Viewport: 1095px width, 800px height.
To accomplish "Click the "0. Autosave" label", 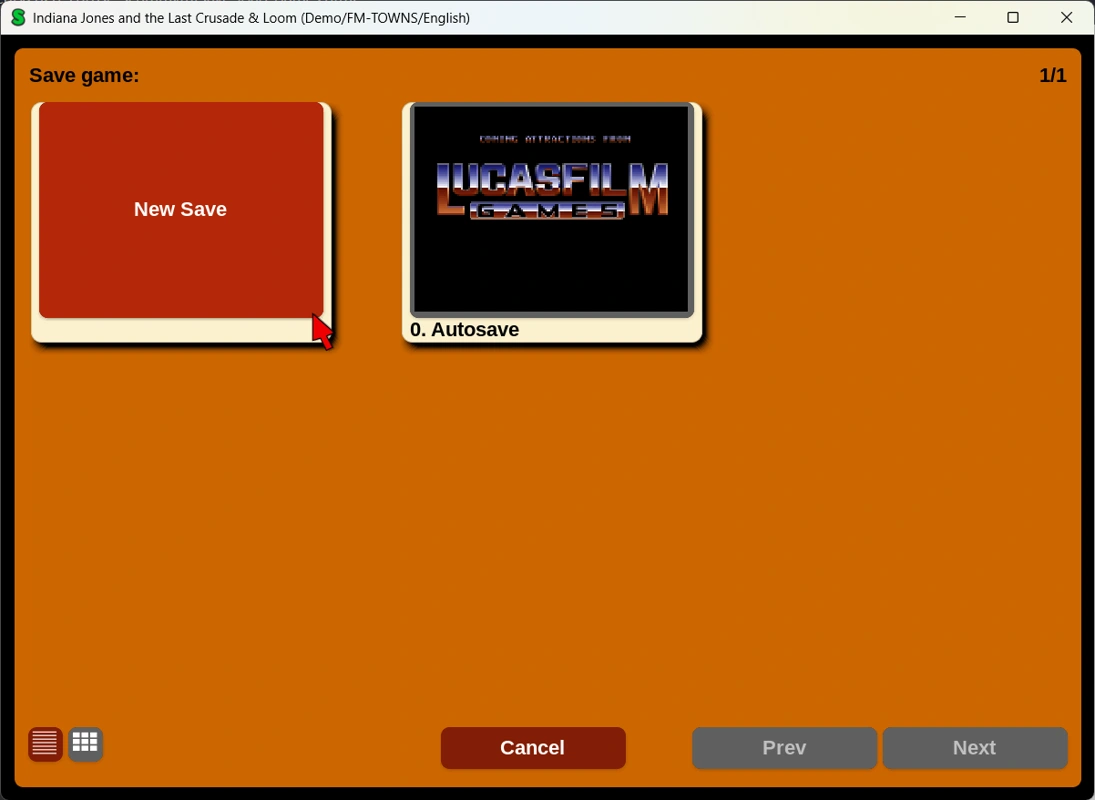I will pos(464,329).
